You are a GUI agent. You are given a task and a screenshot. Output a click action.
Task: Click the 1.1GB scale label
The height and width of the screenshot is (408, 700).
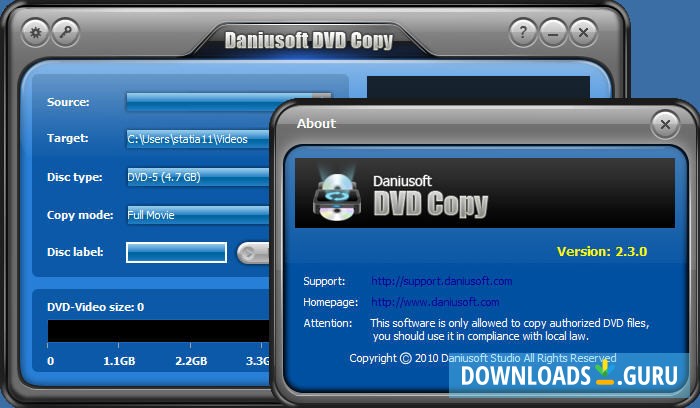click(119, 361)
